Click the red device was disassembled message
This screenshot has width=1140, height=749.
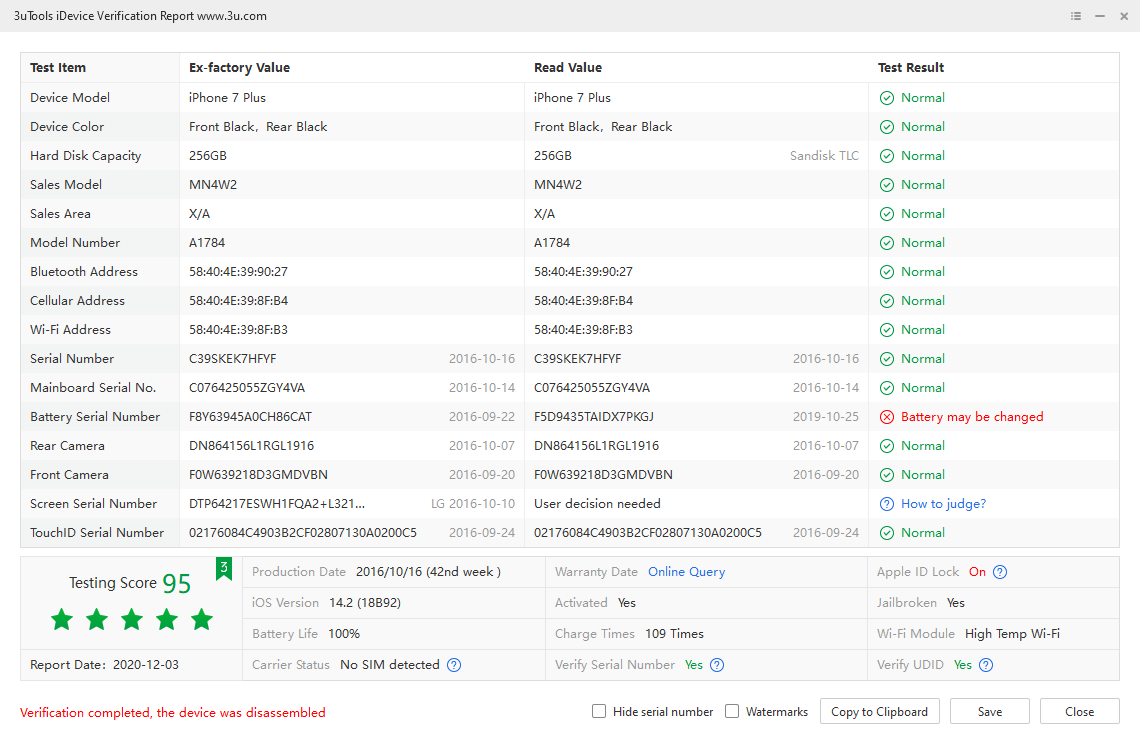pyautogui.click(x=173, y=713)
